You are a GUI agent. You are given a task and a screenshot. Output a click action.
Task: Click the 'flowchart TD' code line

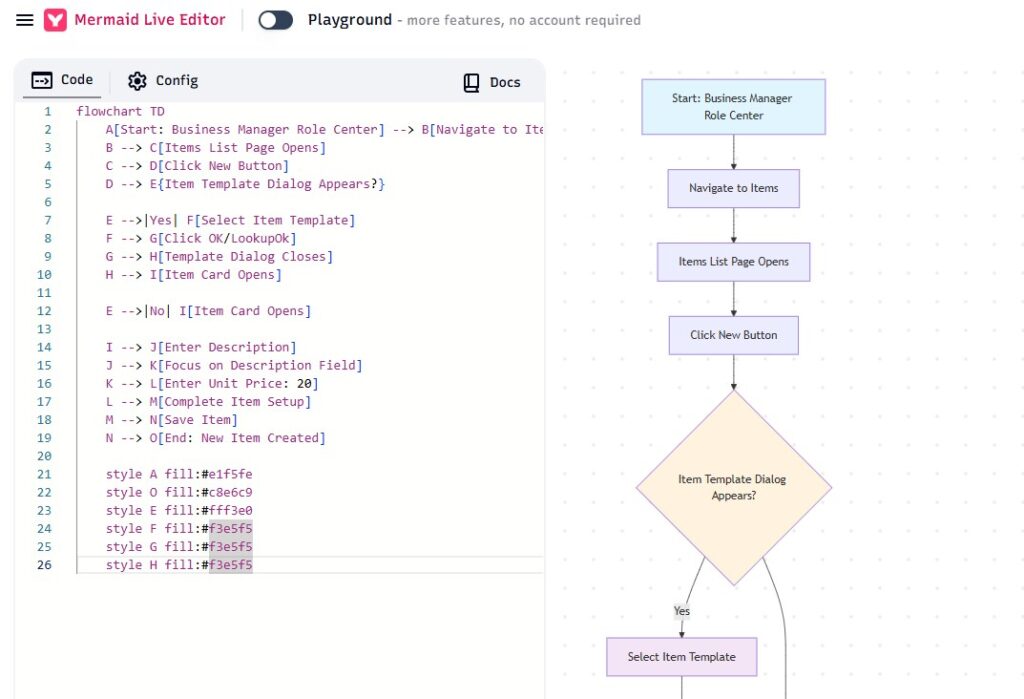point(120,111)
